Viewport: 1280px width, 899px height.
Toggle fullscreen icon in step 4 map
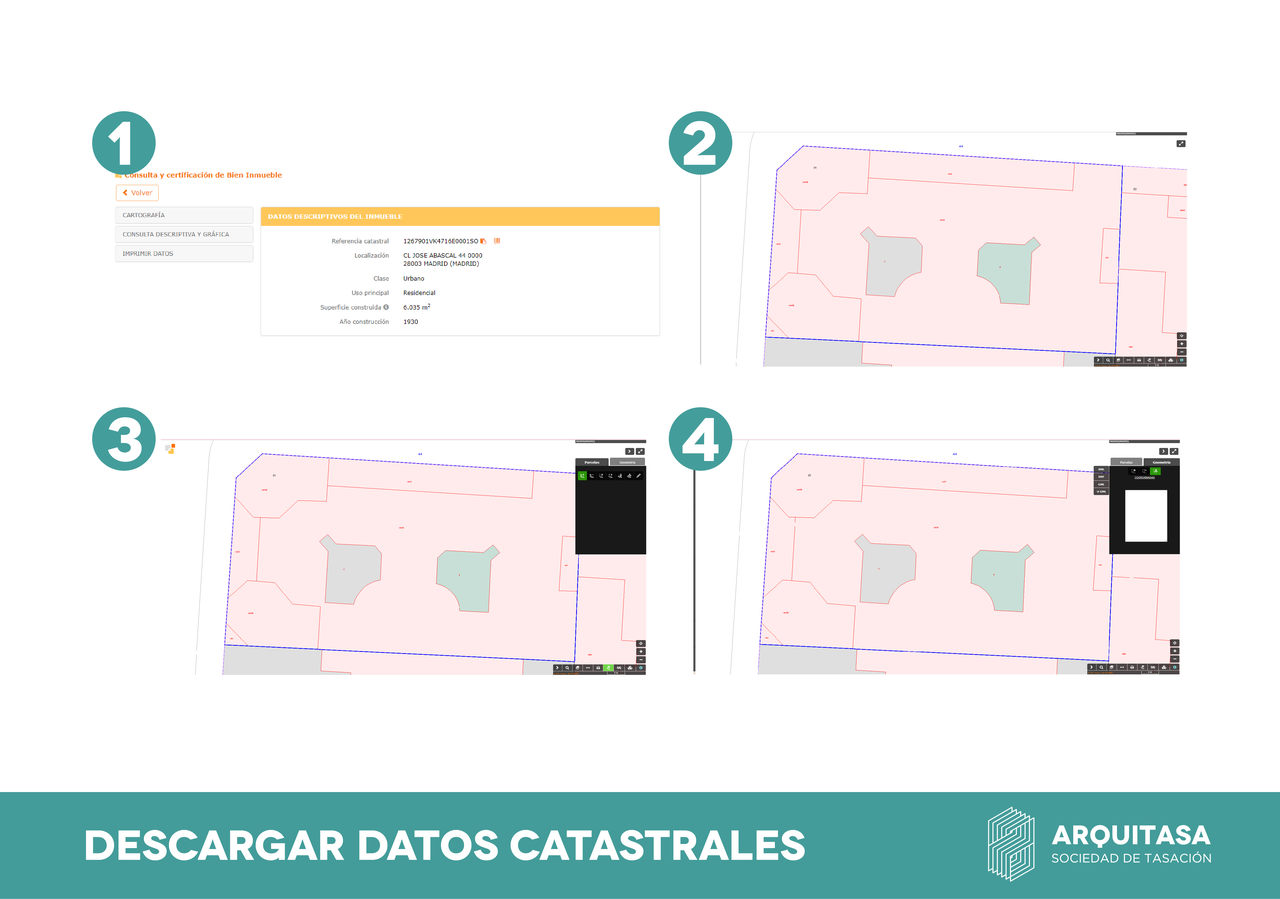(1174, 451)
